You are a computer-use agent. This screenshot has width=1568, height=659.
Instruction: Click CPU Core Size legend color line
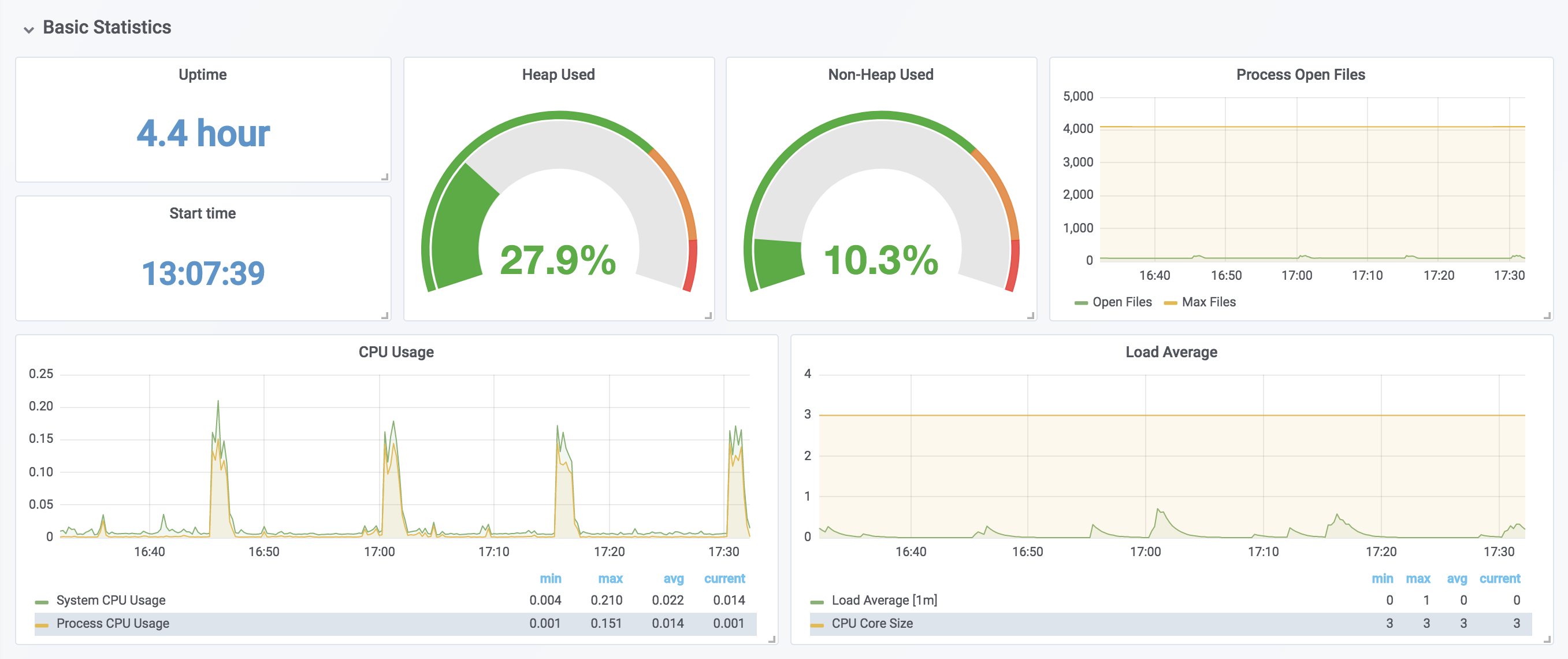click(816, 624)
